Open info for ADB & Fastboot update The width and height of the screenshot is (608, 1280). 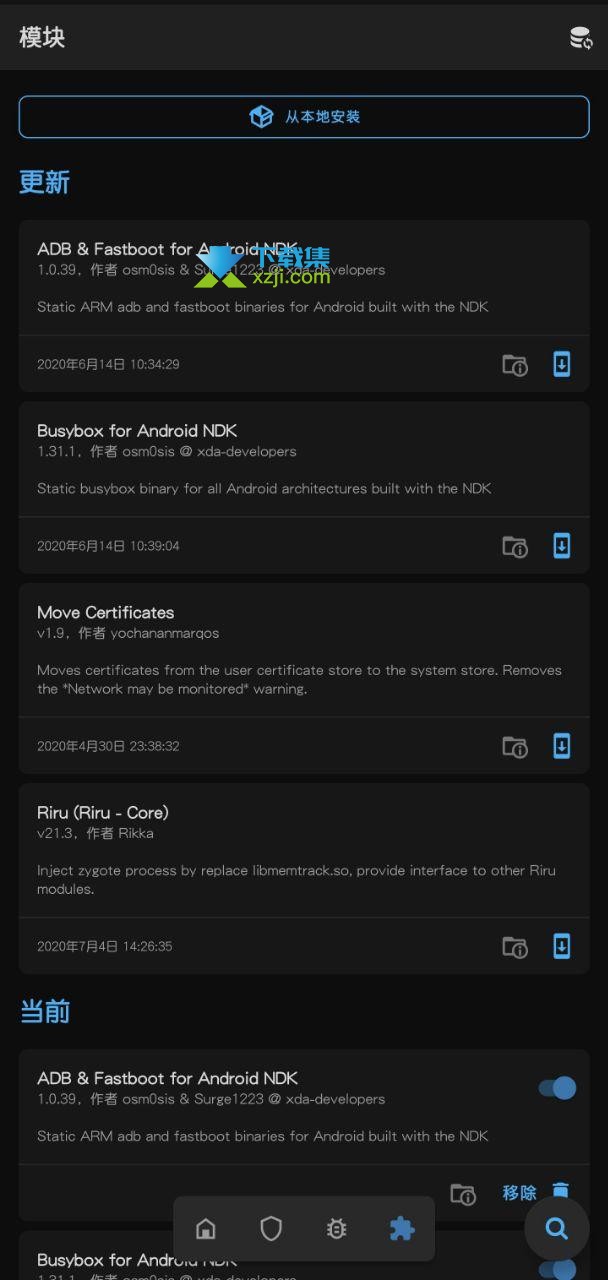(515, 365)
